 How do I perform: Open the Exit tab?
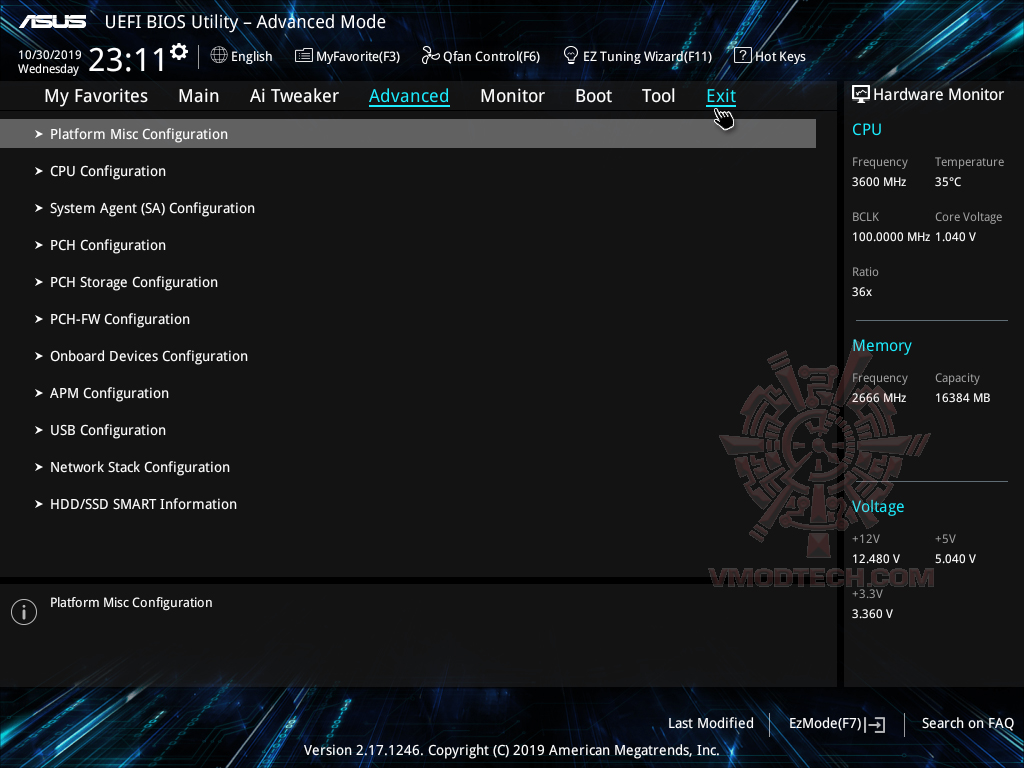(x=721, y=96)
